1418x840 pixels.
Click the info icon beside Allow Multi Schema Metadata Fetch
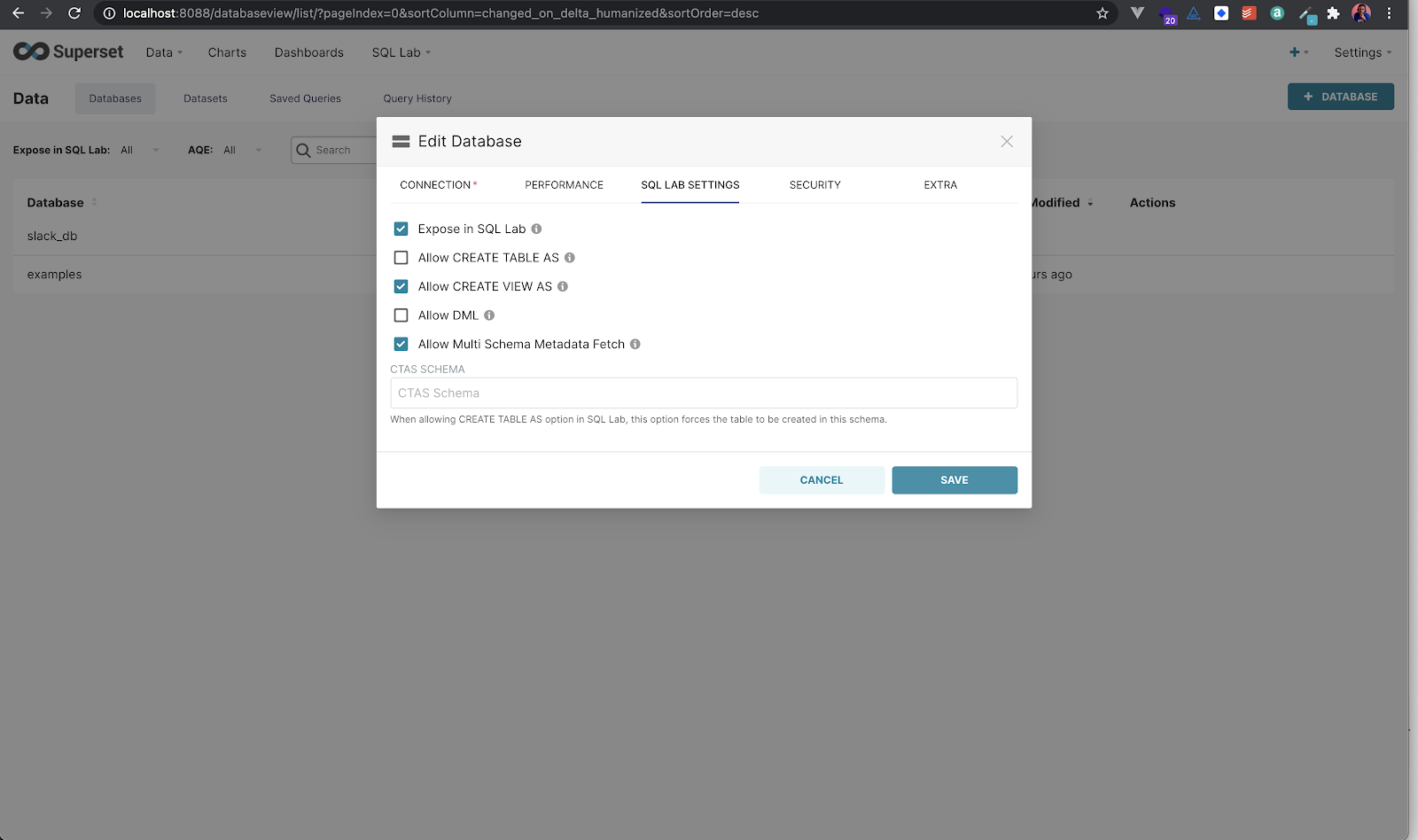[635, 344]
